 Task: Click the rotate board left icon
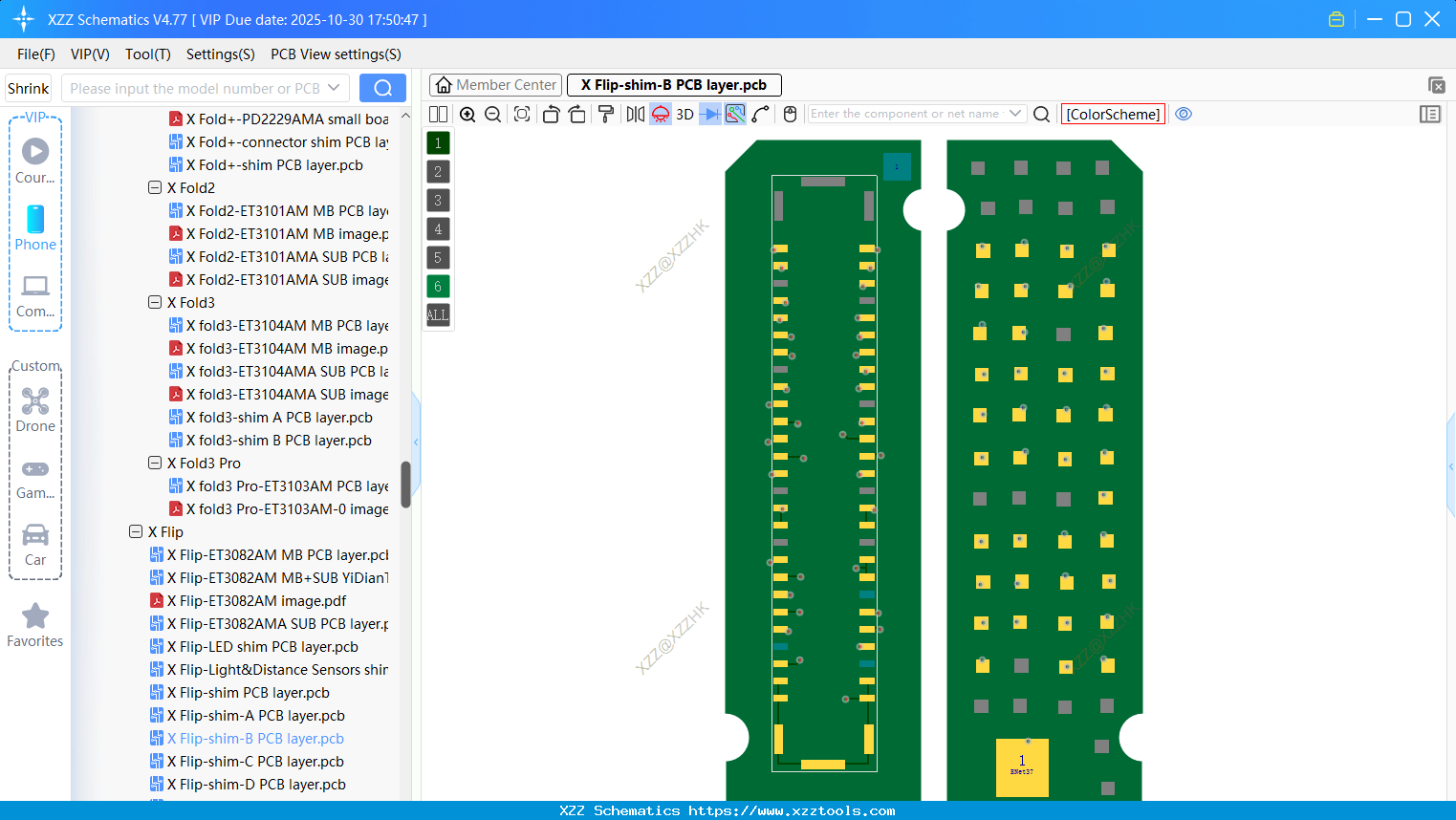pos(551,114)
